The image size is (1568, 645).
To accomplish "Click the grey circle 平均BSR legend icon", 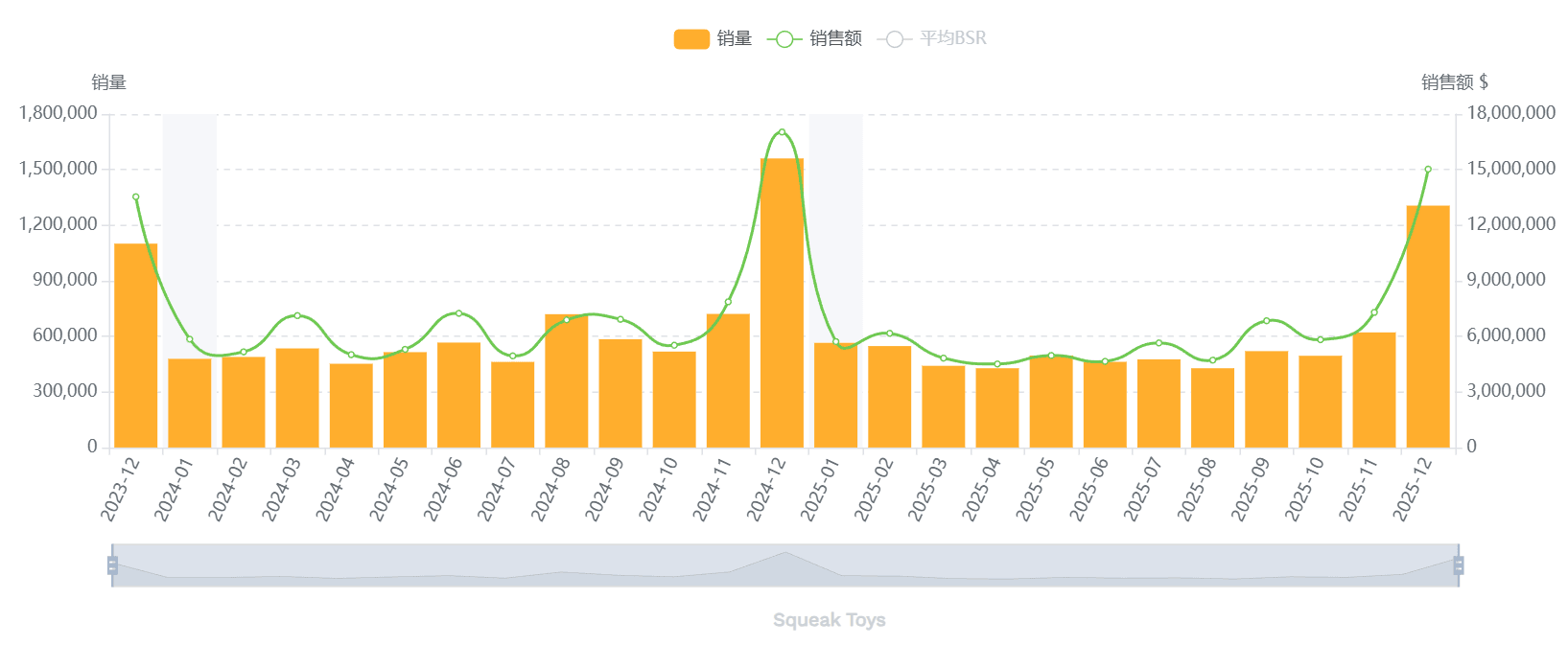I will click(x=894, y=38).
